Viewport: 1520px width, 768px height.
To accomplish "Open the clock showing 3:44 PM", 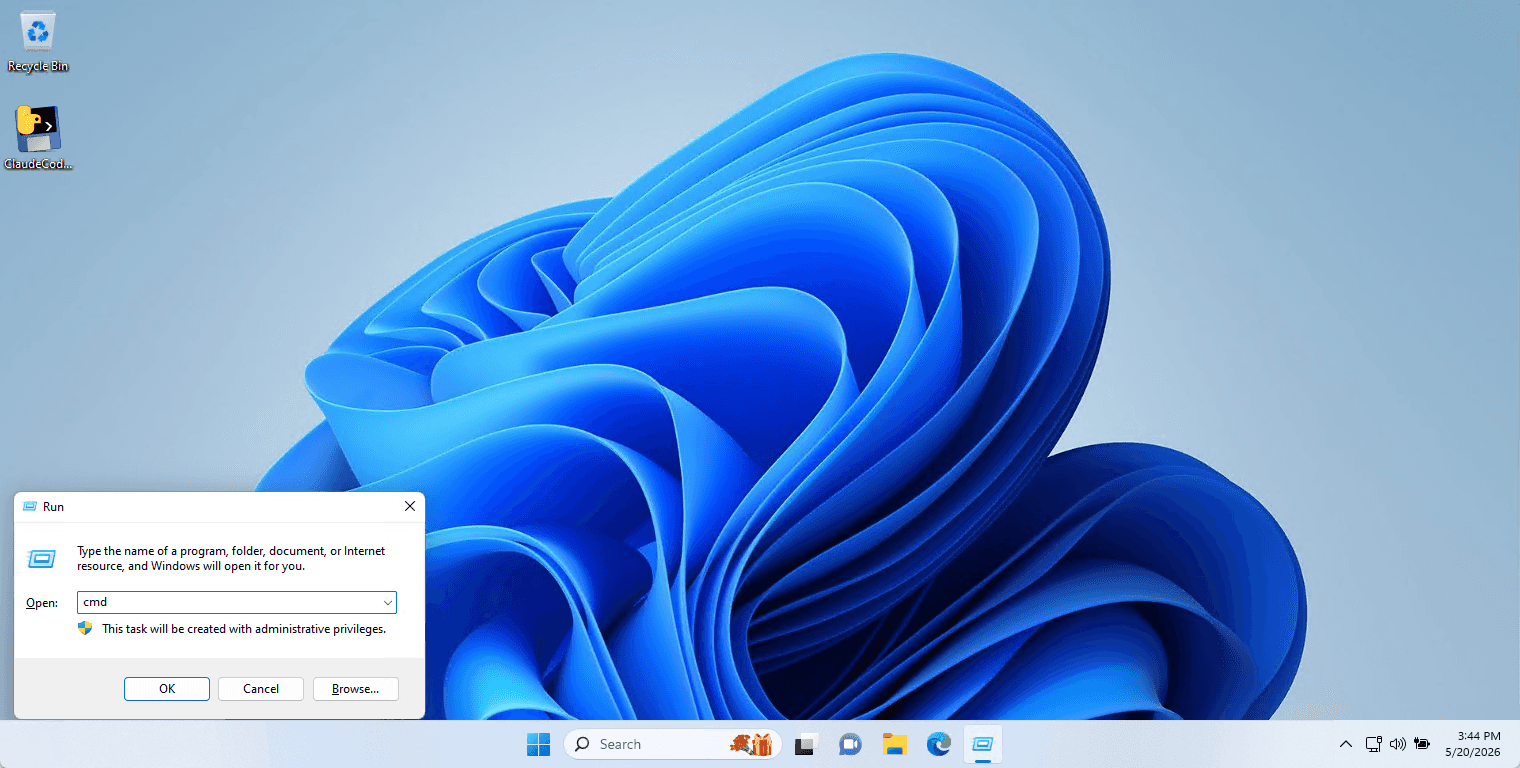I will click(x=1472, y=743).
